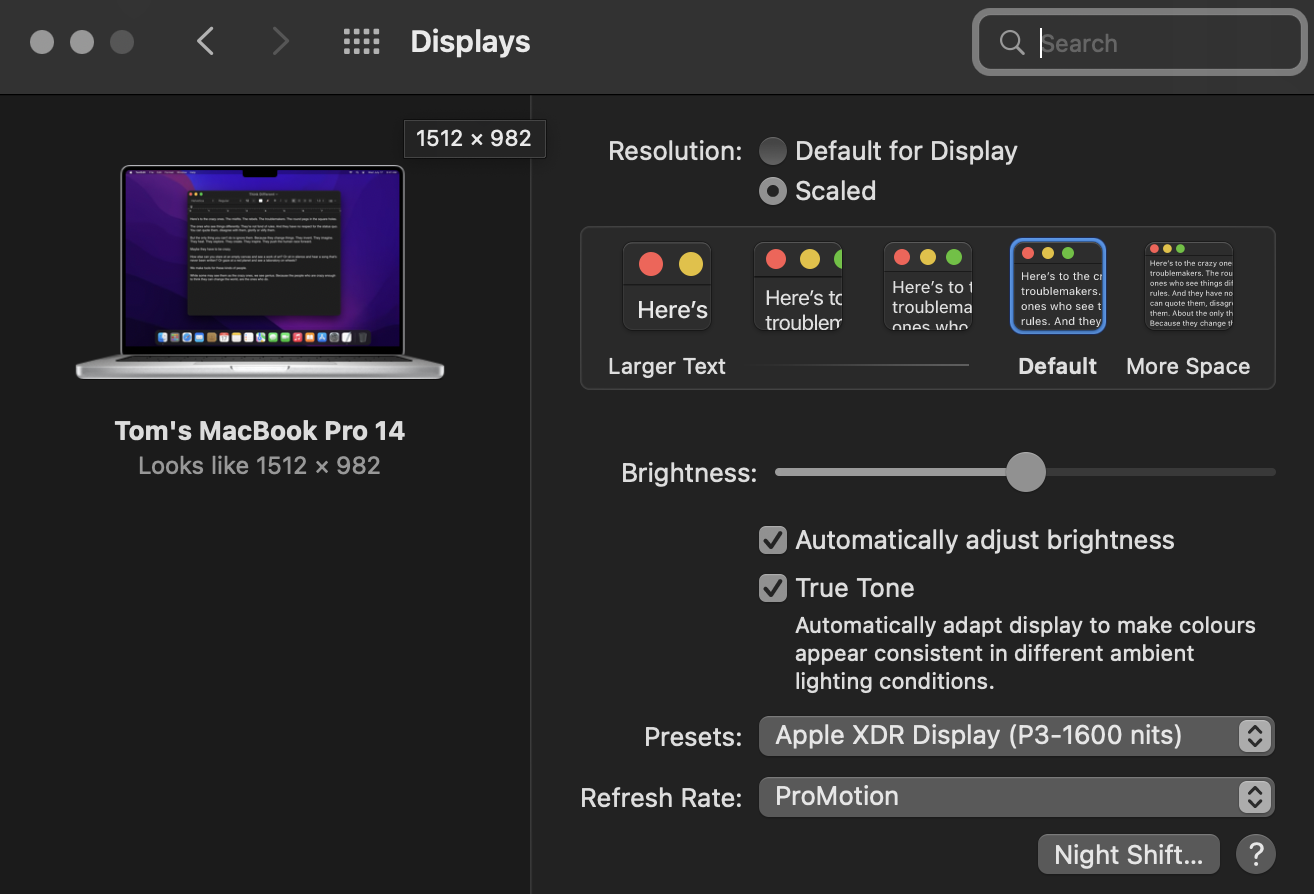Choose the Default scaled resolution thumbnail
1314x894 pixels.
click(x=1058, y=286)
